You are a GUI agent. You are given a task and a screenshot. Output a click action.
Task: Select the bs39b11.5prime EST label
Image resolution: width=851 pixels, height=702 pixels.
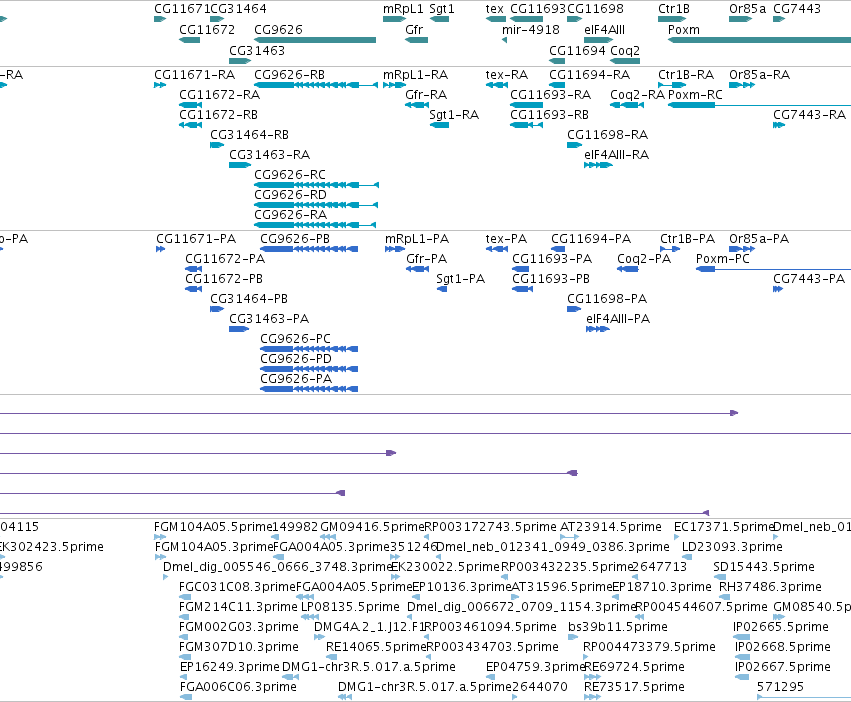(x=618, y=627)
